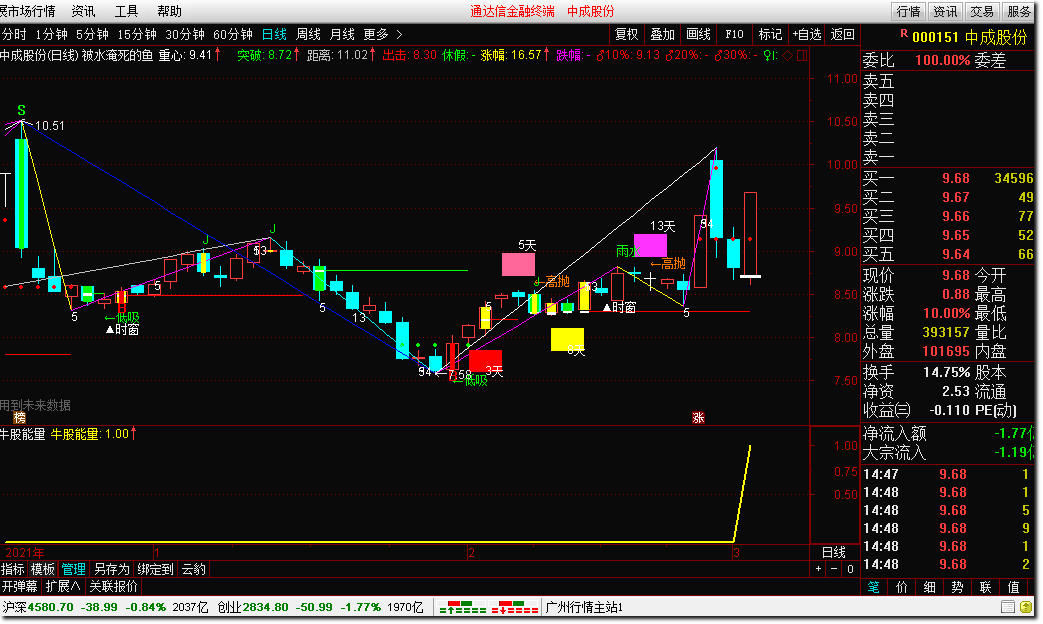Click the 涨 badge icon on chart
1043x624 pixels.
tap(698, 418)
